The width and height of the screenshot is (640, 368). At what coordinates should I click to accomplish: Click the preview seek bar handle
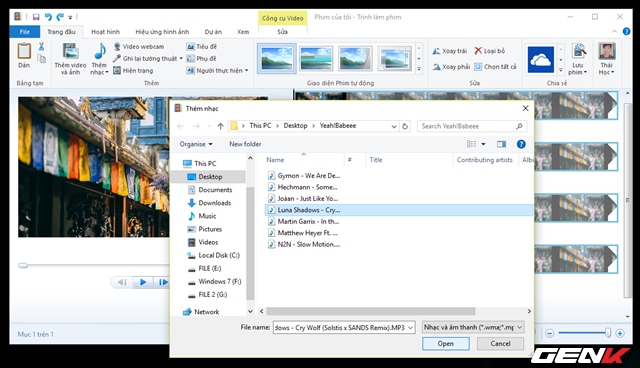point(23,266)
